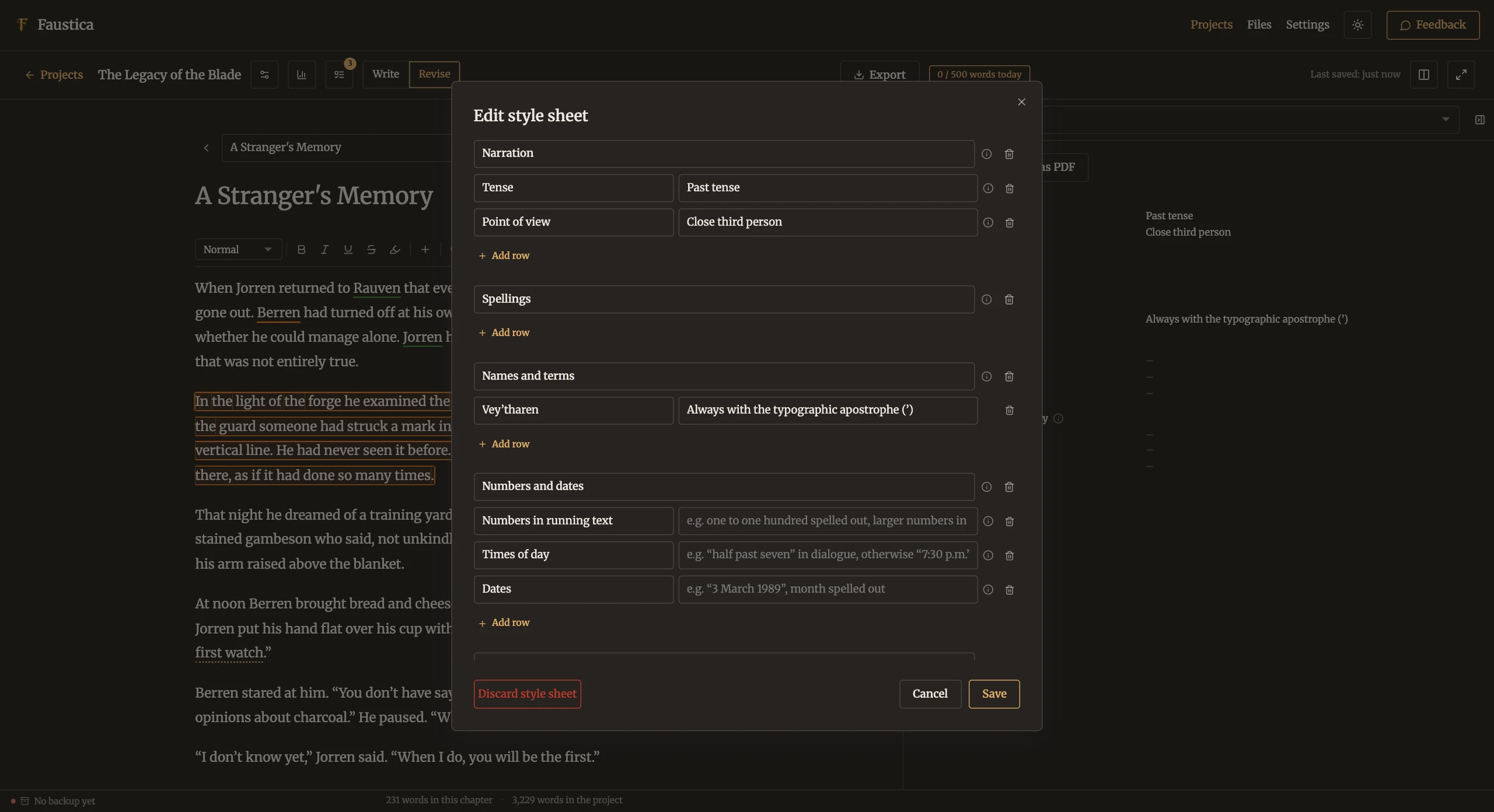This screenshot has height=812, width=1494.
Task: Open the Settings menu item
Action: [1307, 24]
